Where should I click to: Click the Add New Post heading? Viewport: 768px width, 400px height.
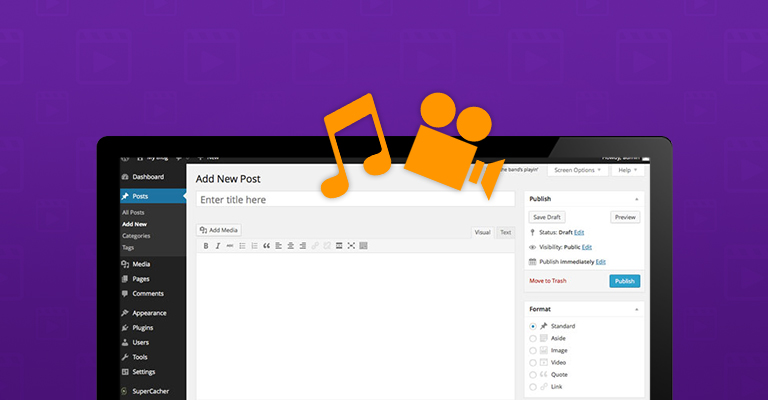coord(228,179)
